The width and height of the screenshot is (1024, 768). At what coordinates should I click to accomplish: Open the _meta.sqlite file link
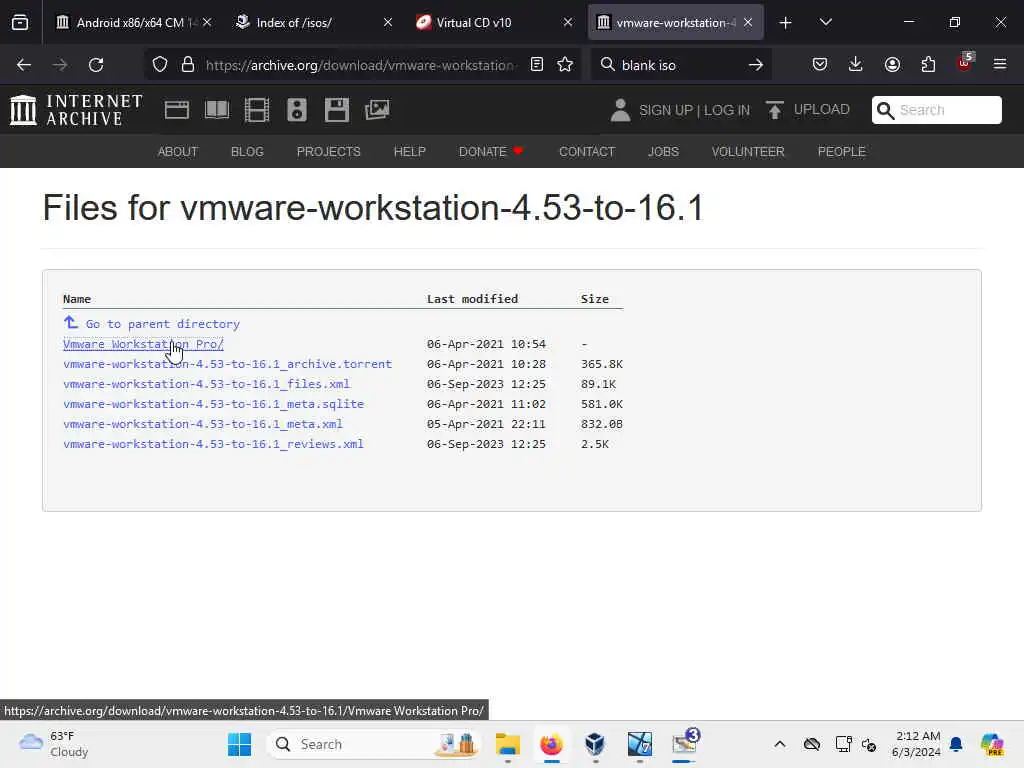click(x=214, y=404)
